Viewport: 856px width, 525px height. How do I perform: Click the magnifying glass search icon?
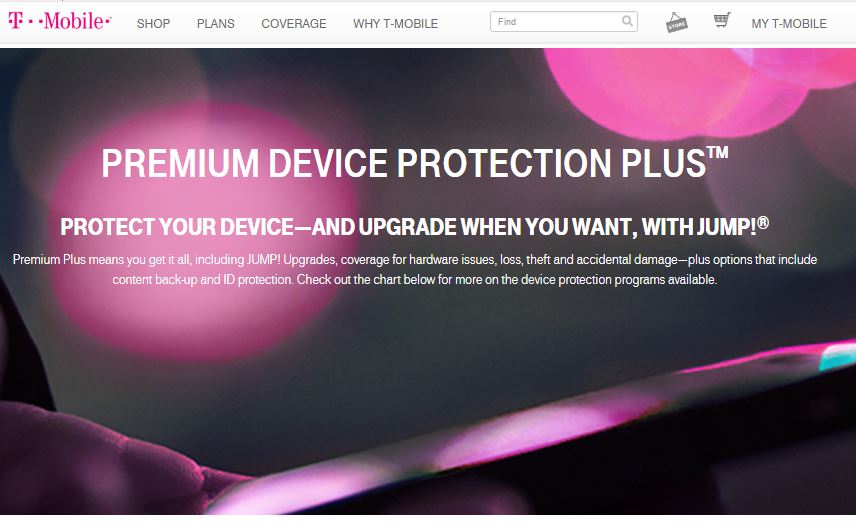click(x=628, y=21)
